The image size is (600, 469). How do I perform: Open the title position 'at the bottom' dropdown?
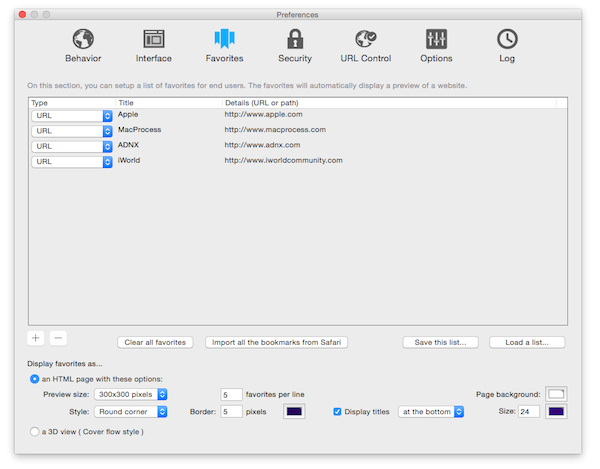(431, 411)
